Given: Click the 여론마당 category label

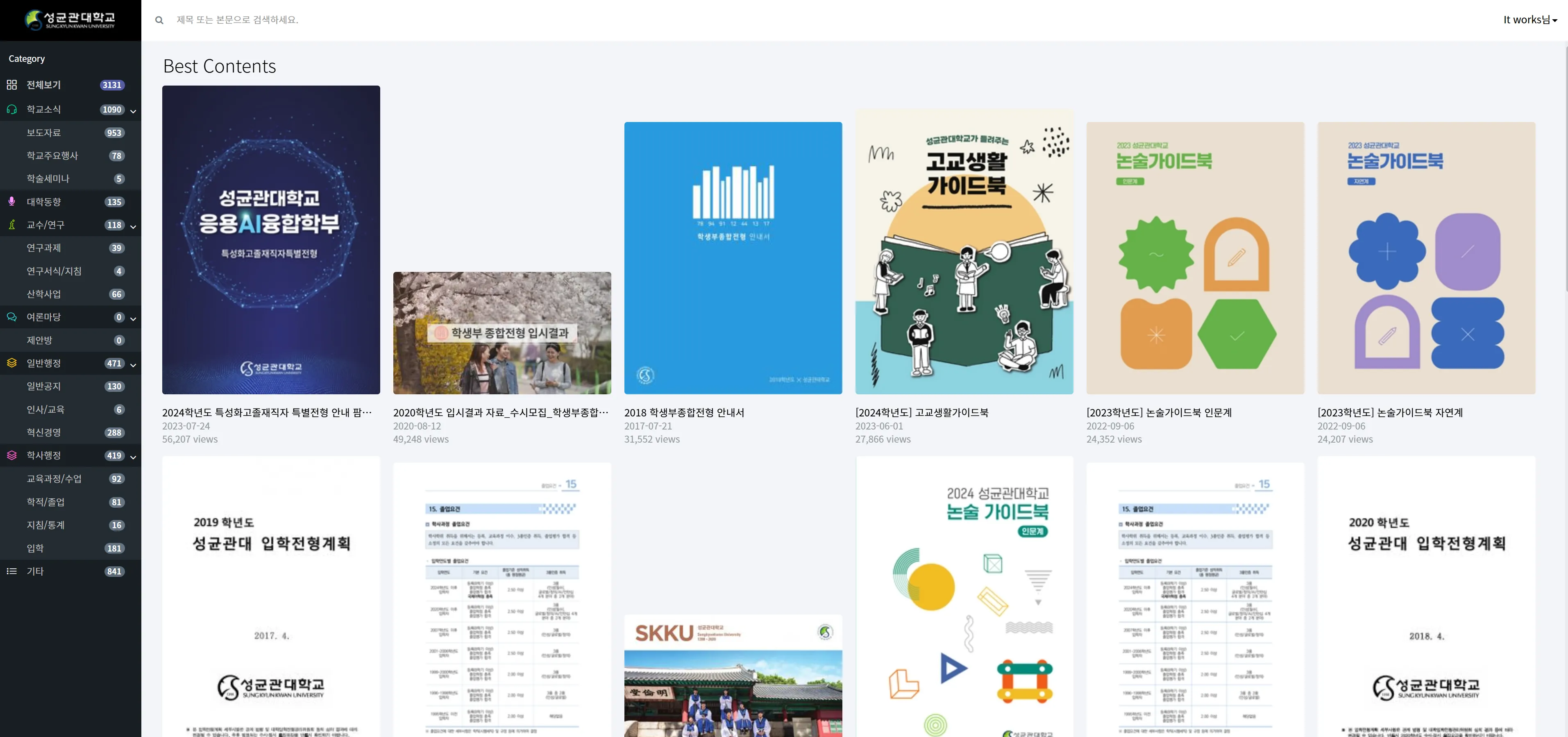Looking at the screenshot, I should click(44, 317).
